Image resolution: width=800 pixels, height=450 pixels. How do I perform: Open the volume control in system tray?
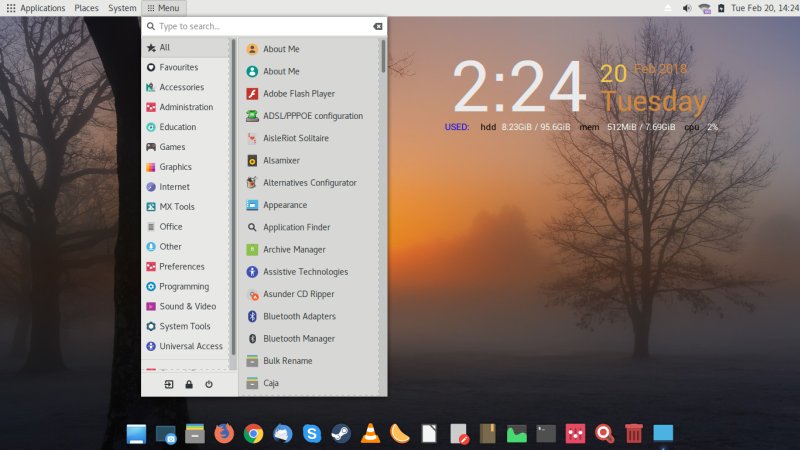tap(687, 8)
